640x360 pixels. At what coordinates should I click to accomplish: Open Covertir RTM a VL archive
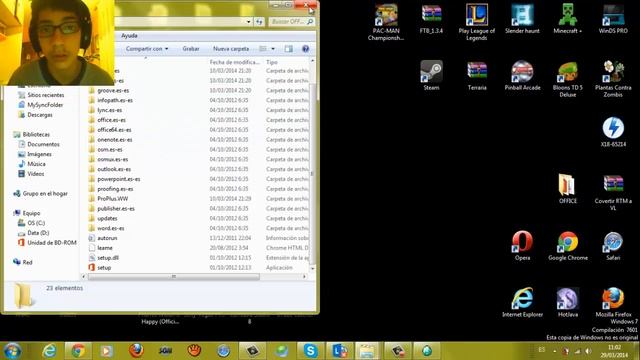pyautogui.click(x=613, y=193)
